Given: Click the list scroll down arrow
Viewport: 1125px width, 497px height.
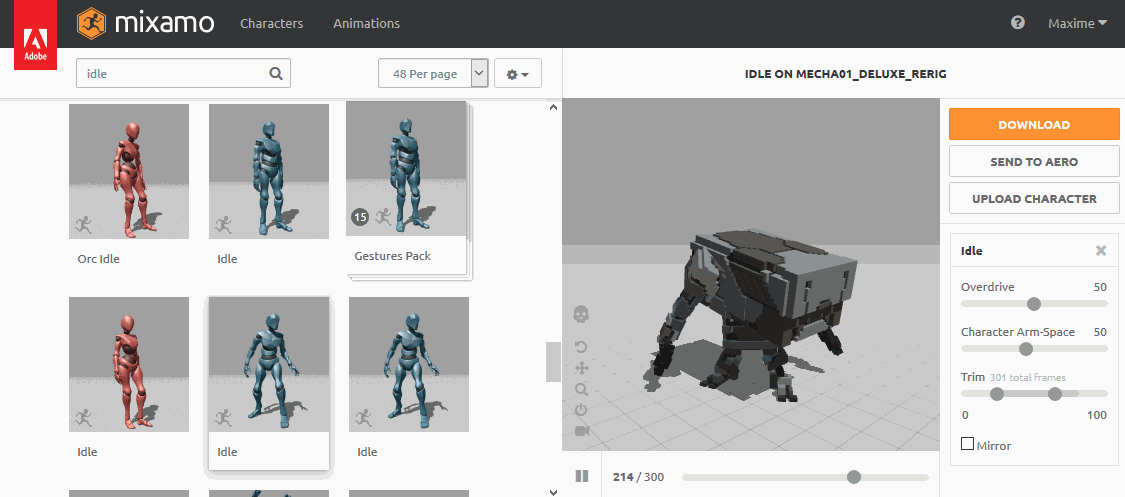Looking at the screenshot, I should pos(552,491).
